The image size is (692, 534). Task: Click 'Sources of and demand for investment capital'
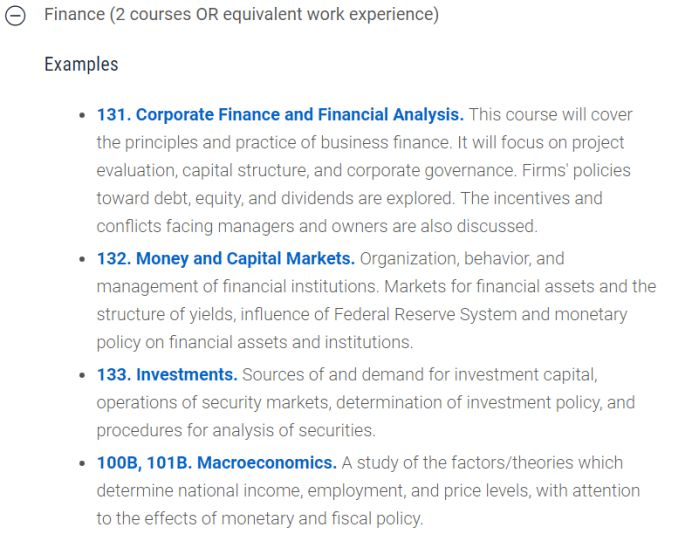click(419, 375)
